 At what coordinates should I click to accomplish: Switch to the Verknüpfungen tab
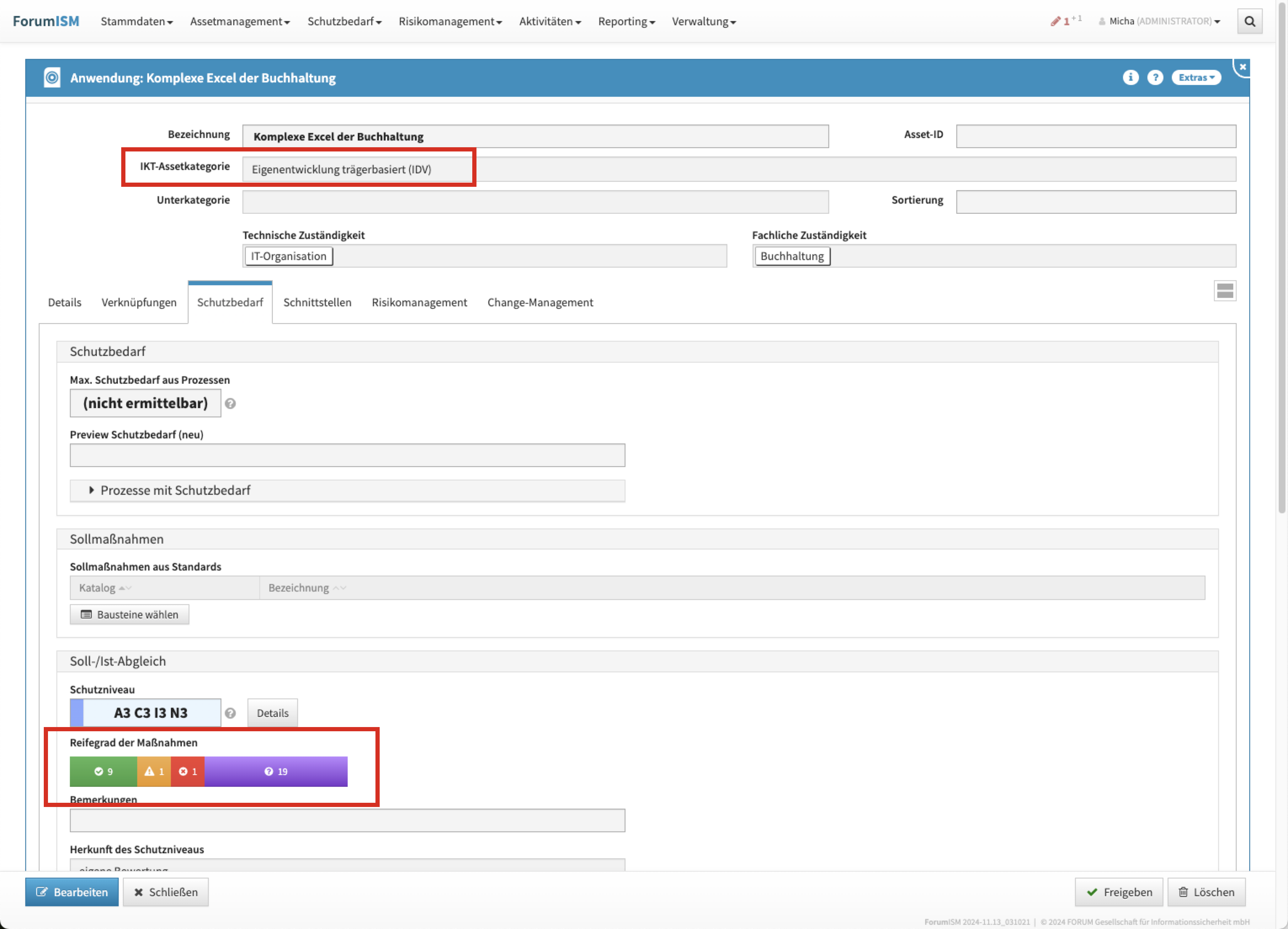pos(138,302)
